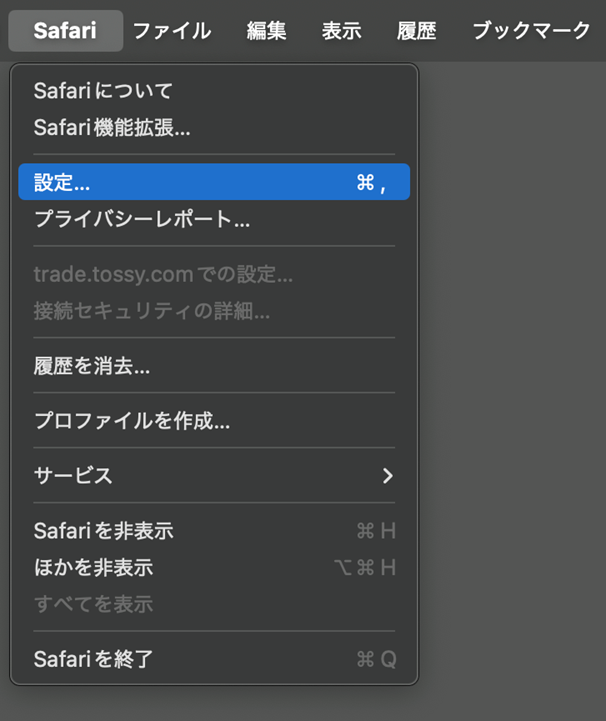Select Safariについて menu item
This screenshot has height=721, width=606.
click(103, 91)
